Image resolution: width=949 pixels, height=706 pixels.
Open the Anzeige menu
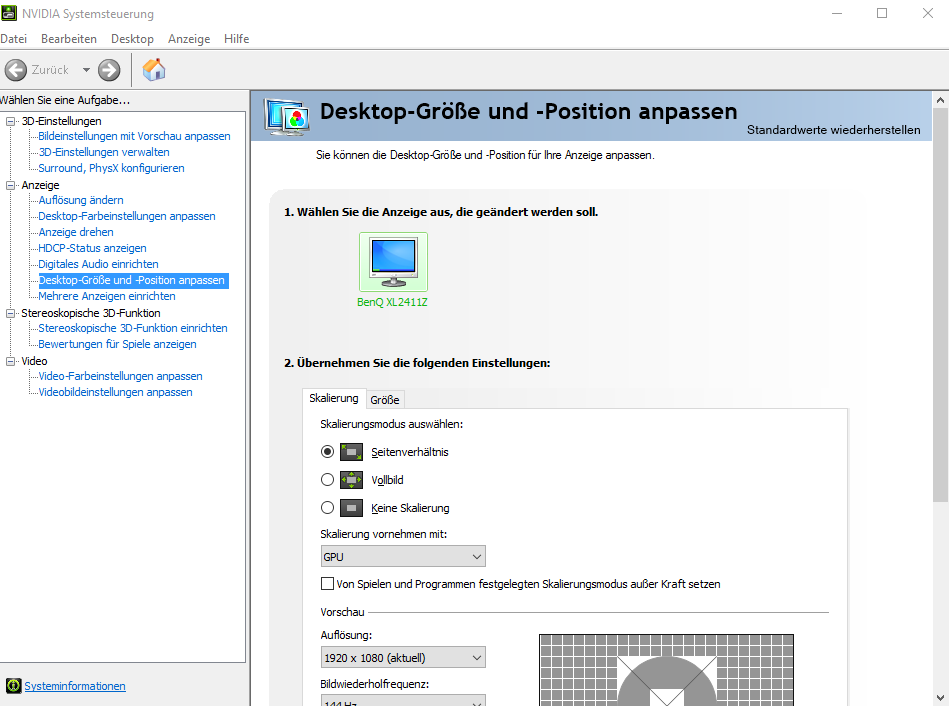pos(189,39)
